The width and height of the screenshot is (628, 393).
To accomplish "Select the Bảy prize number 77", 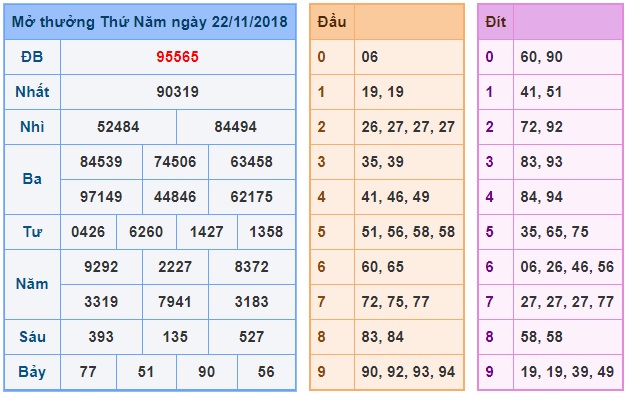I will (x=88, y=372).
